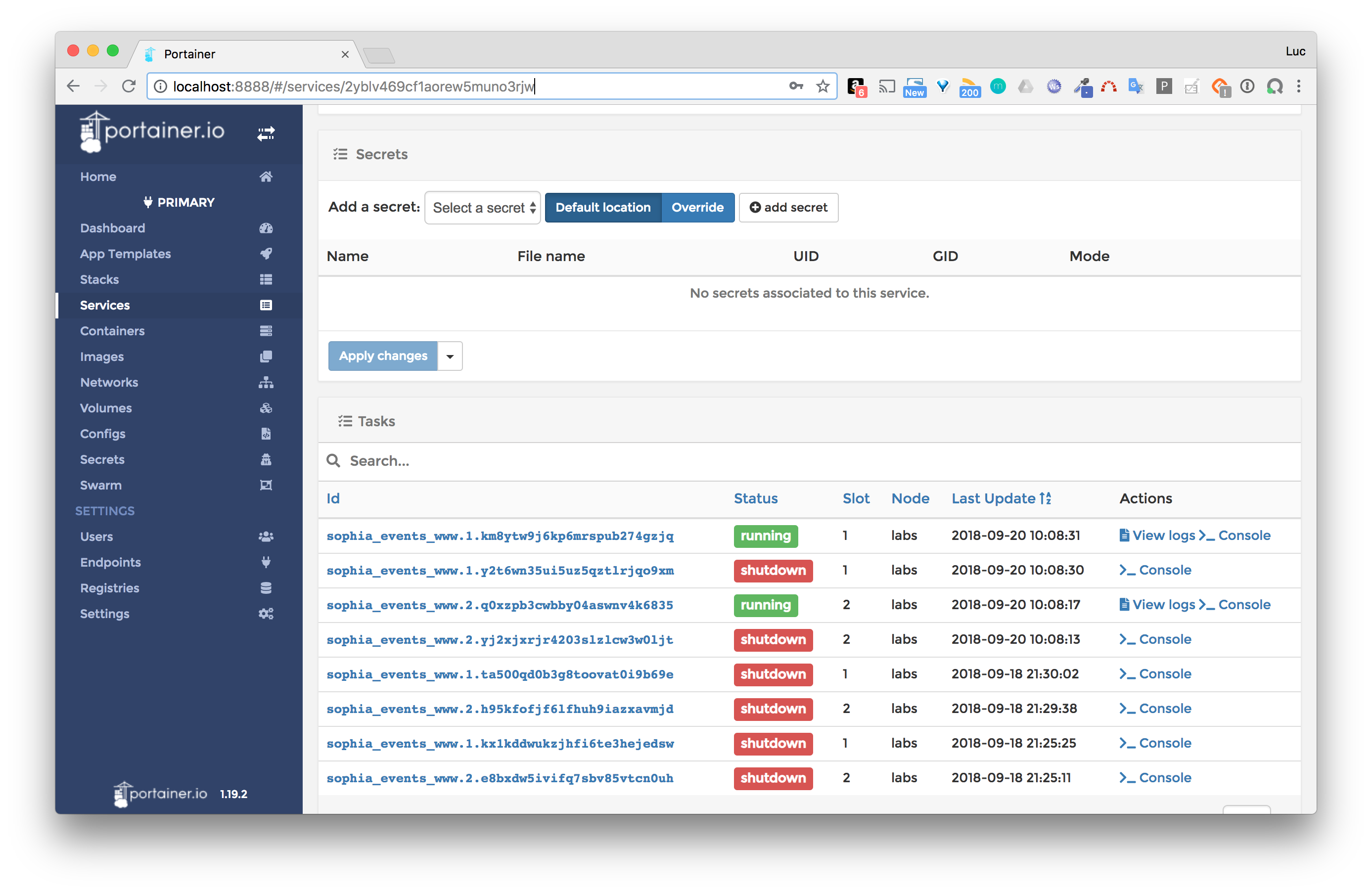The width and height of the screenshot is (1372, 893).
Task: Click the Swarm icon in sidebar
Action: pyautogui.click(x=266, y=485)
